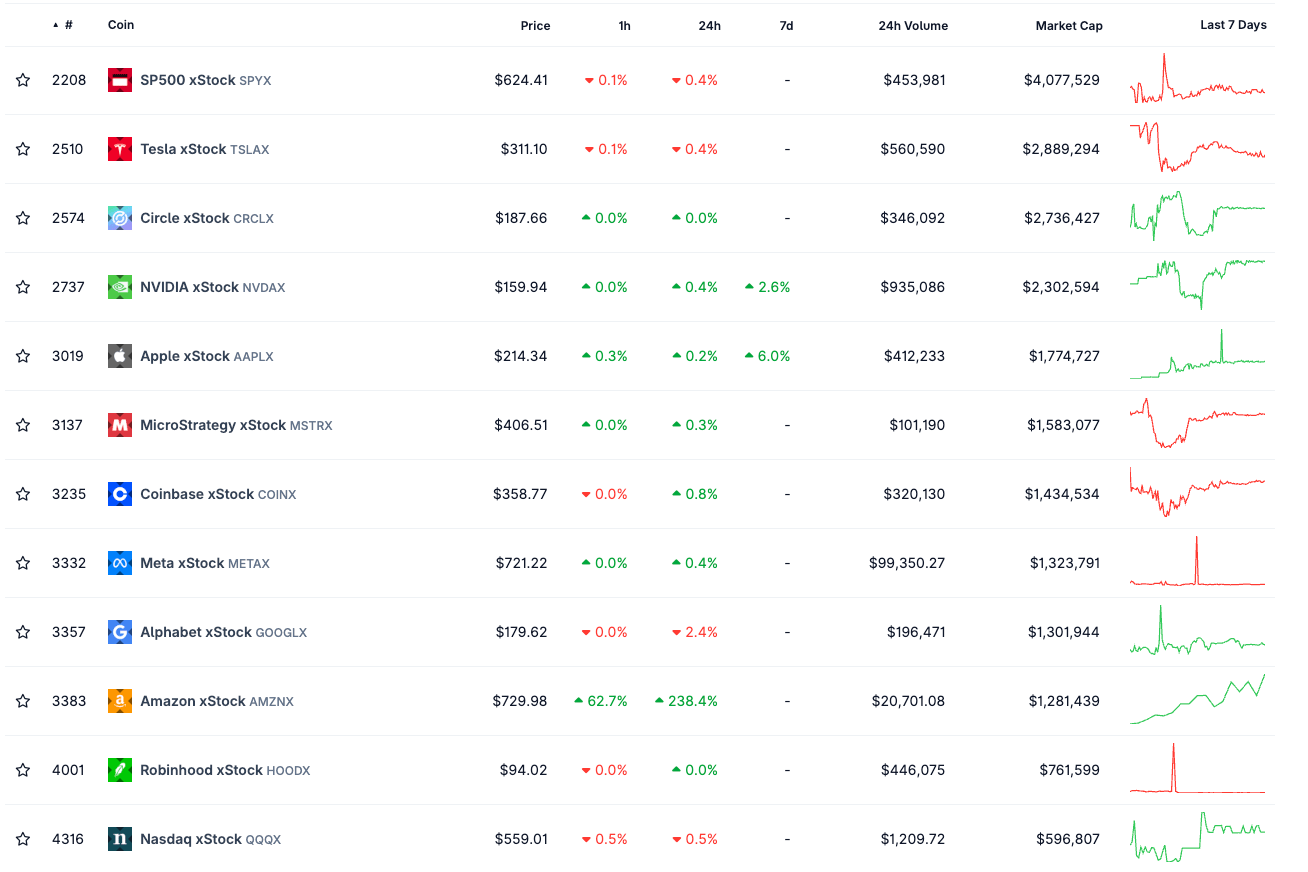Open MicroStrategy xStock MSTRX link
1308x872 pixels.
click(236, 425)
